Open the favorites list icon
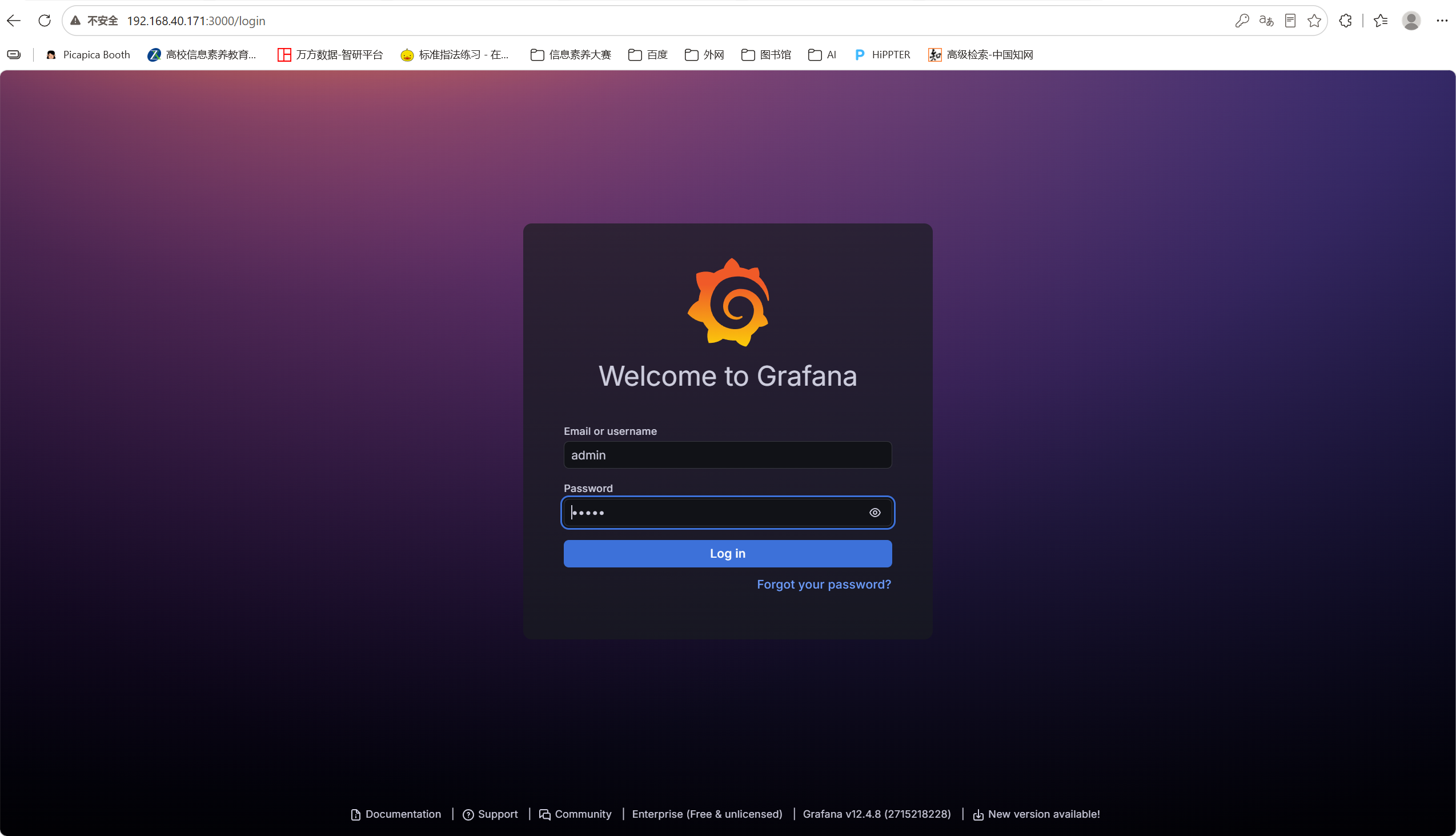The image size is (1456, 836). [x=1381, y=21]
